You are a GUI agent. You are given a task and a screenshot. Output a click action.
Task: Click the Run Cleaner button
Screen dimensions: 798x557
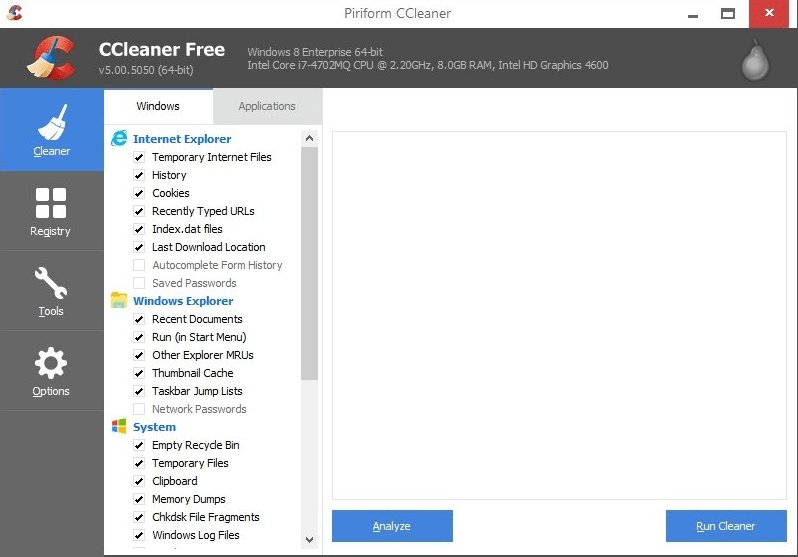726,526
